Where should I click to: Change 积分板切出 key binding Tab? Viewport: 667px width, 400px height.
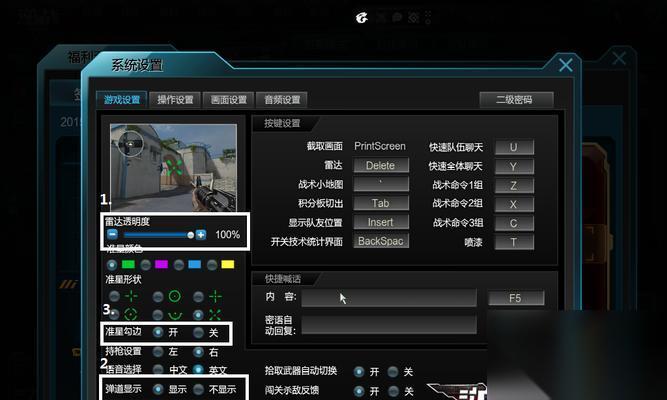381,203
